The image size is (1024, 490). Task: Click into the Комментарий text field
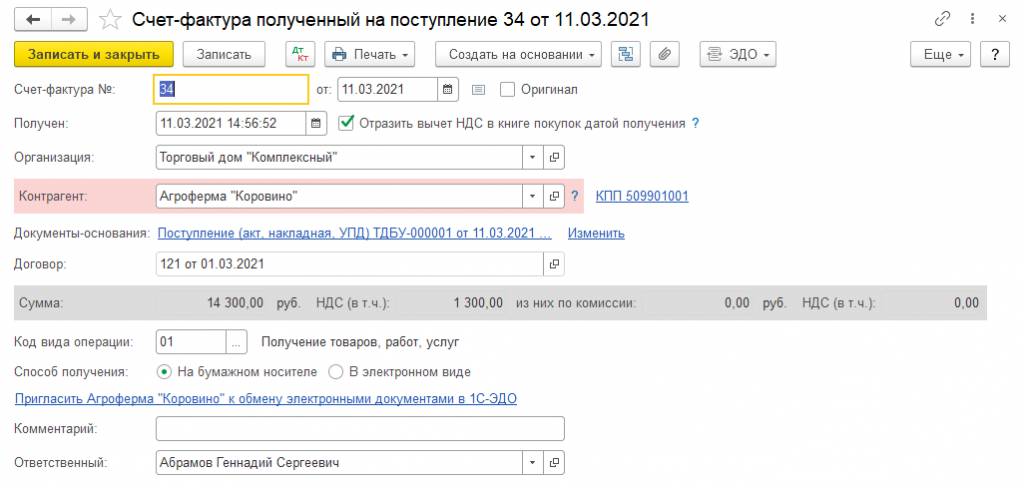click(x=360, y=429)
